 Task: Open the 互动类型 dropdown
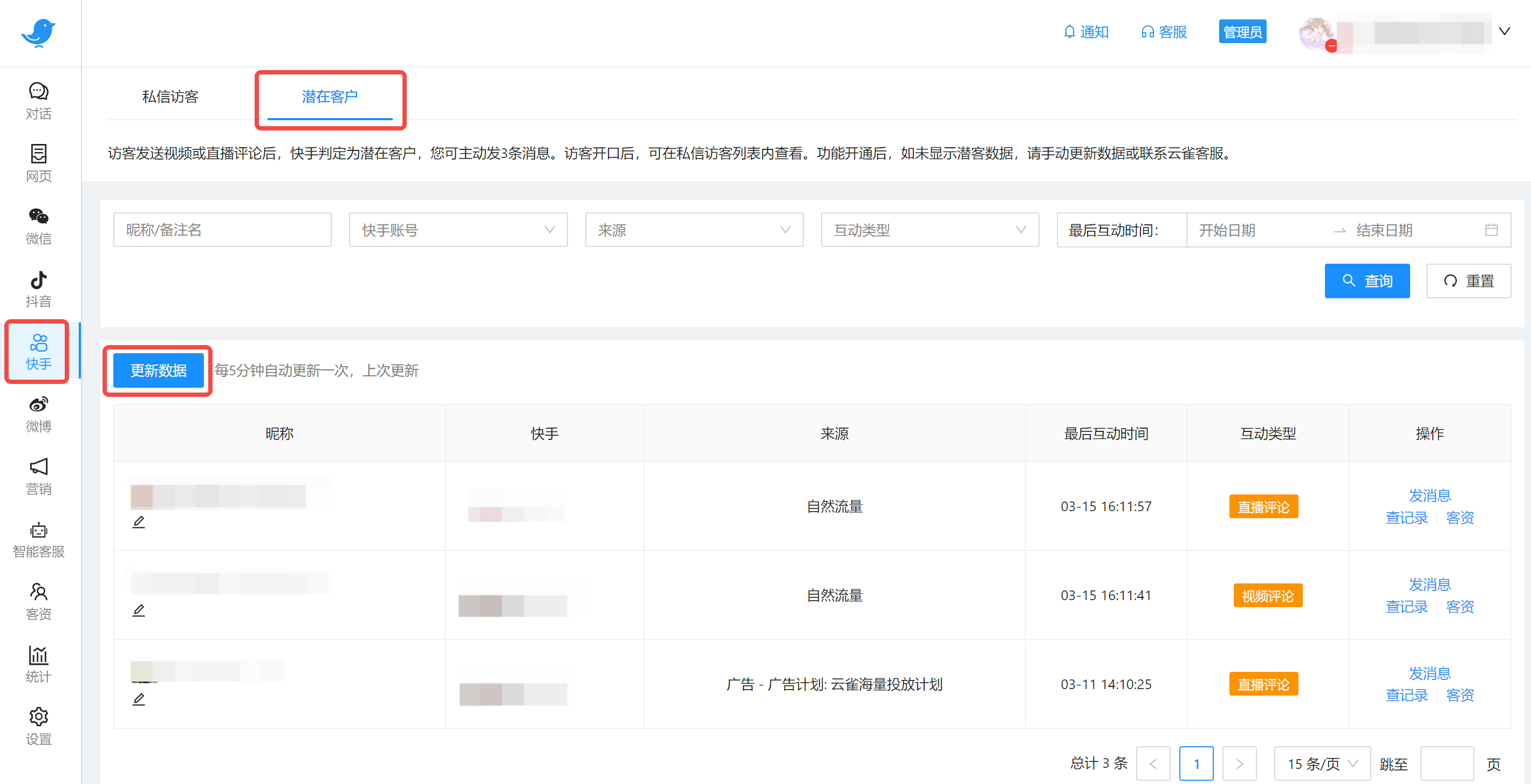929,230
